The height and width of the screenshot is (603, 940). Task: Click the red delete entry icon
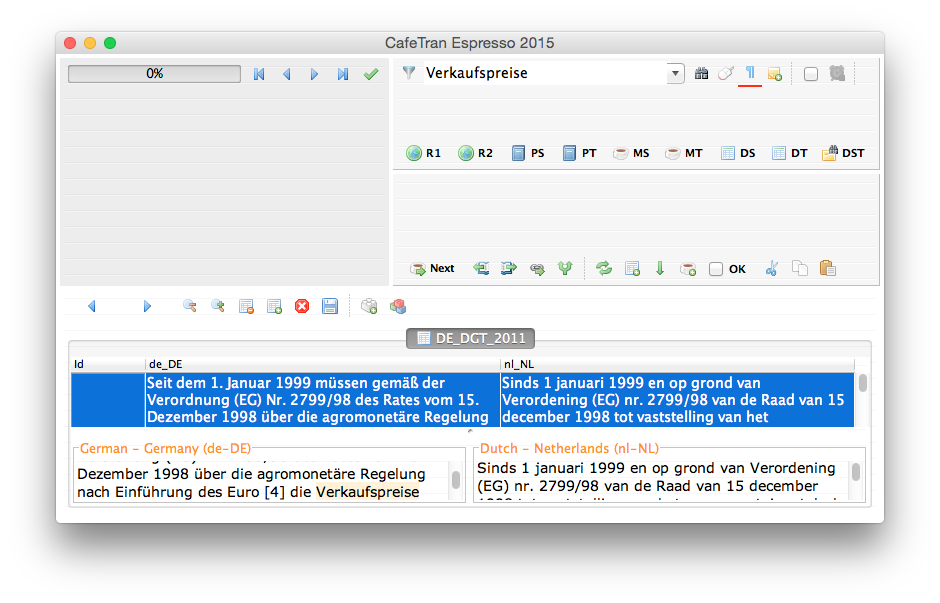pos(302,306)
